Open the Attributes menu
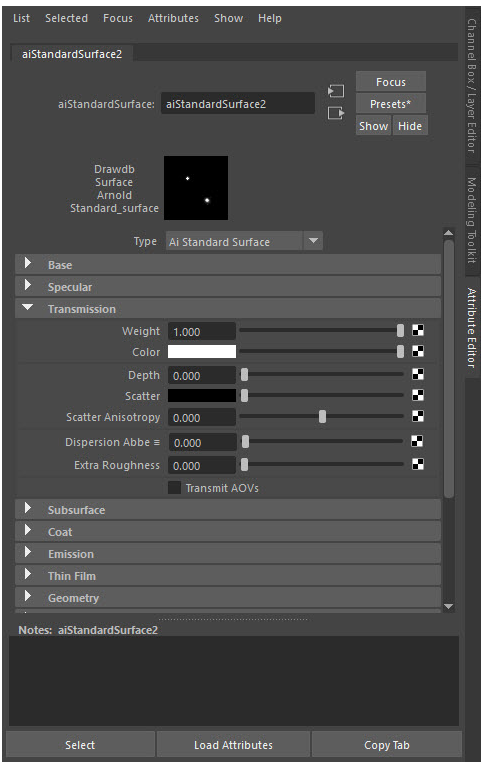Screen dimensions: 486x764 173,18
